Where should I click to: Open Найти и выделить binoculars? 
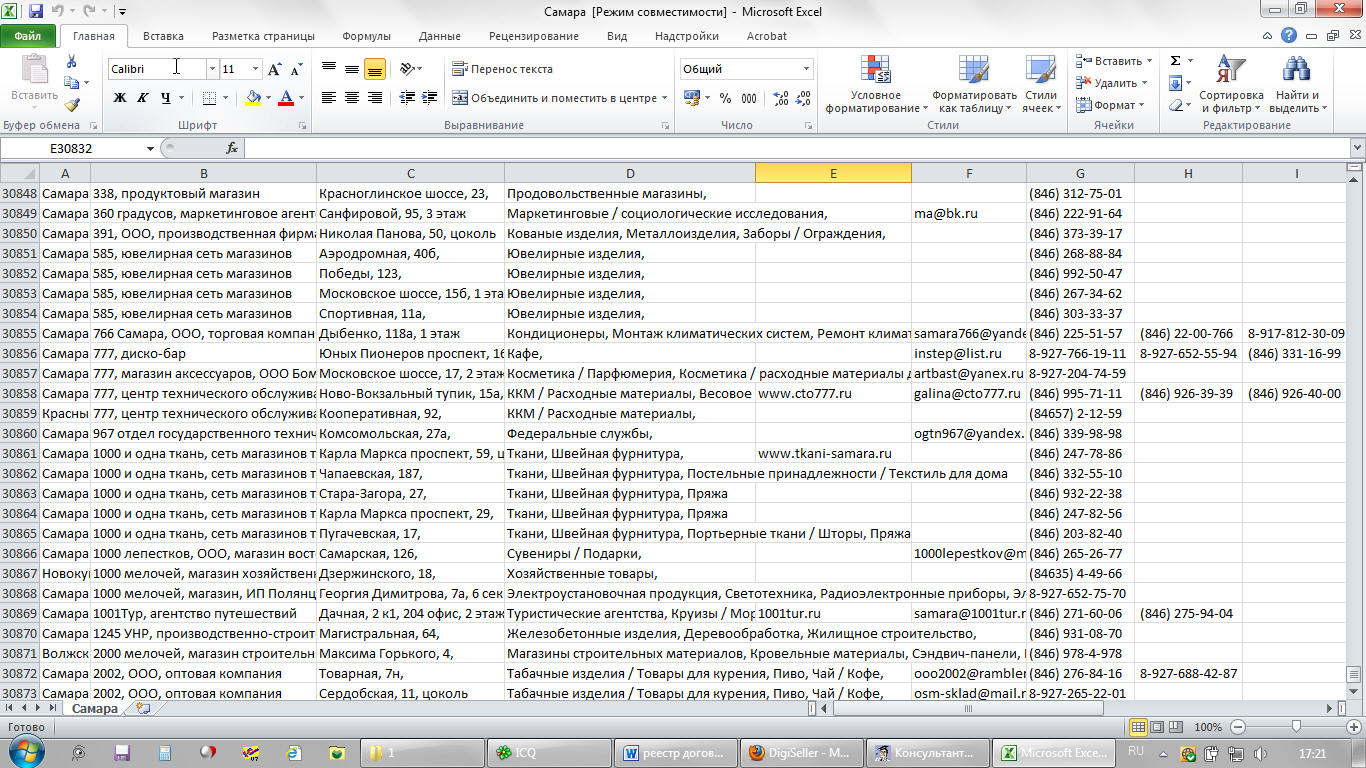tap(1297, 85)
